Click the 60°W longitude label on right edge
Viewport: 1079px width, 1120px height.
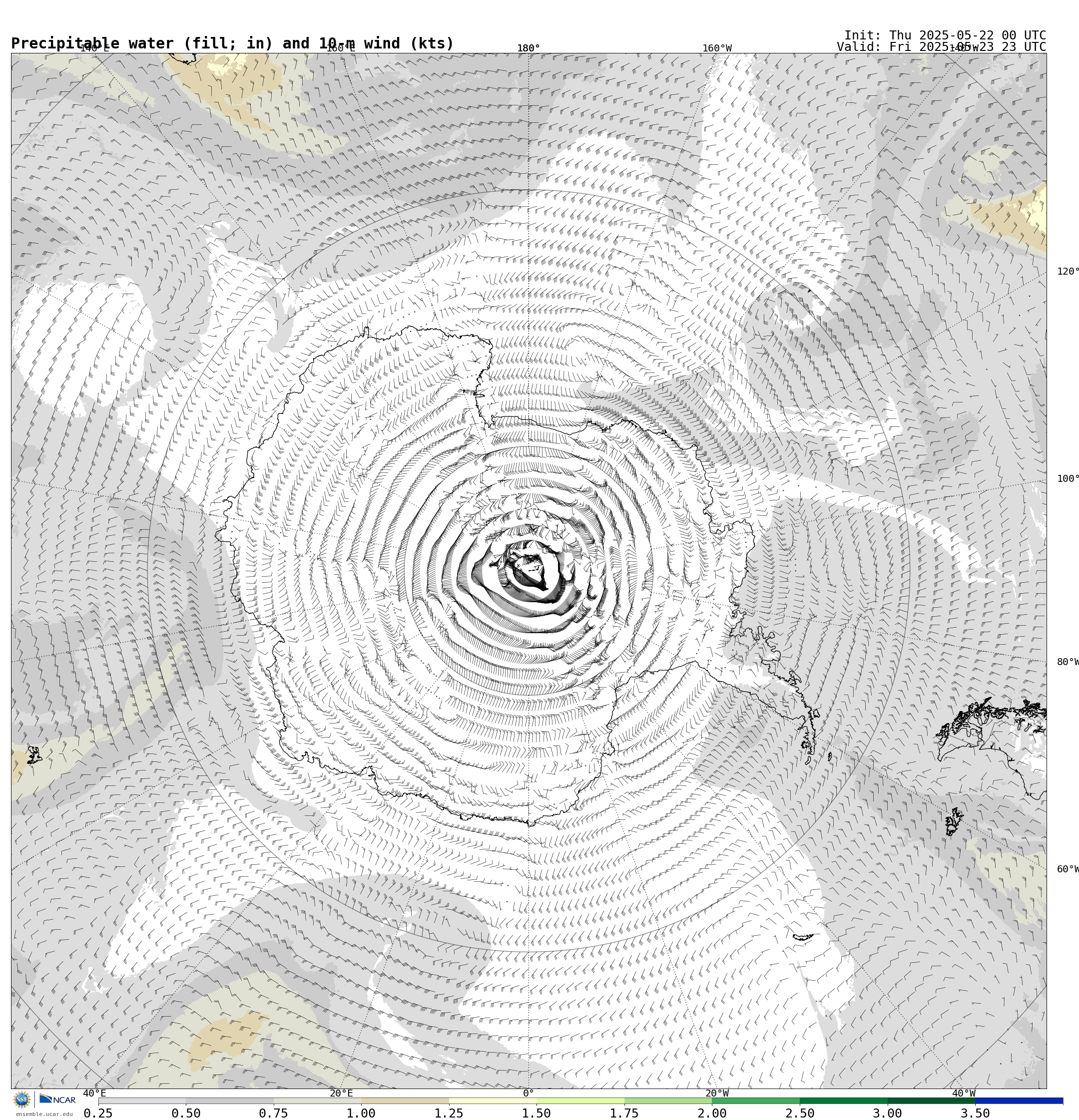[1068, 869]
